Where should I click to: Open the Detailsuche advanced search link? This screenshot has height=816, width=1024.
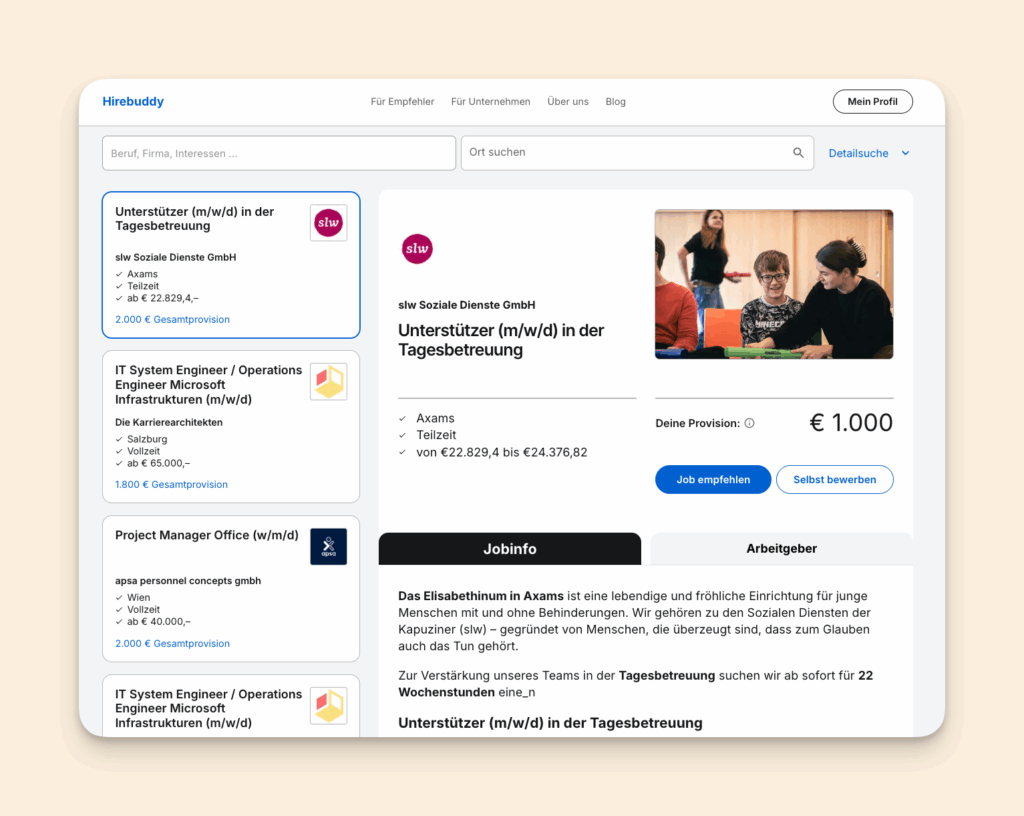pyautogui.click(x=858, y=153)
